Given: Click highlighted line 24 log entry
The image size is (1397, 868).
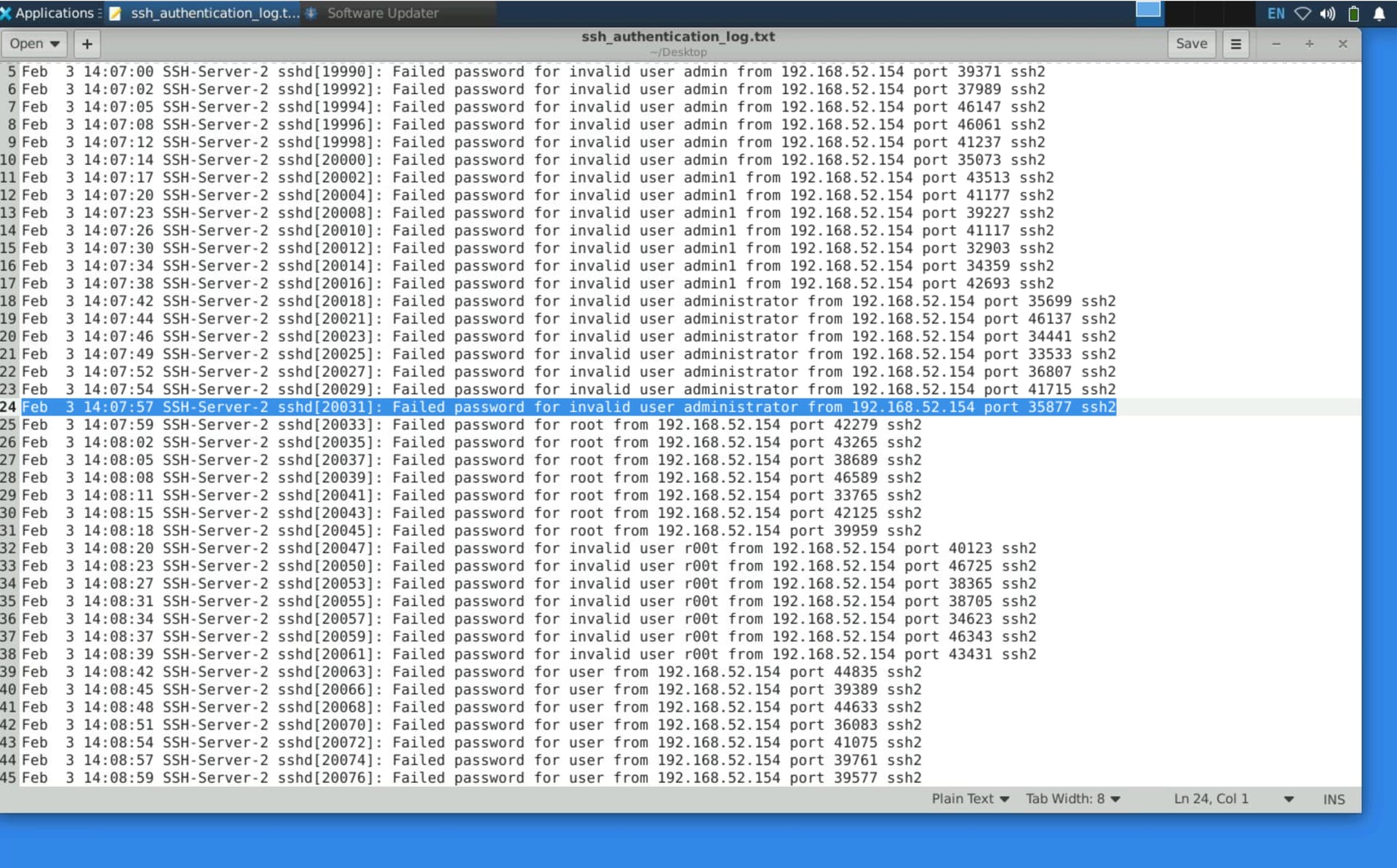Looking at the screenshot, I should 568,407.
